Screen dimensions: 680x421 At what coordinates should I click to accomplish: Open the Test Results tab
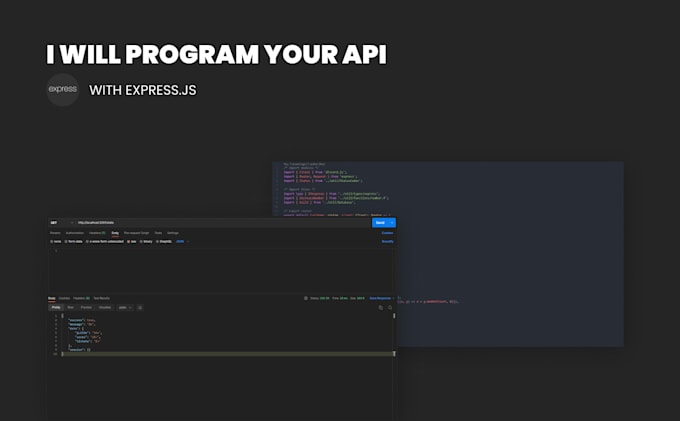101,298
